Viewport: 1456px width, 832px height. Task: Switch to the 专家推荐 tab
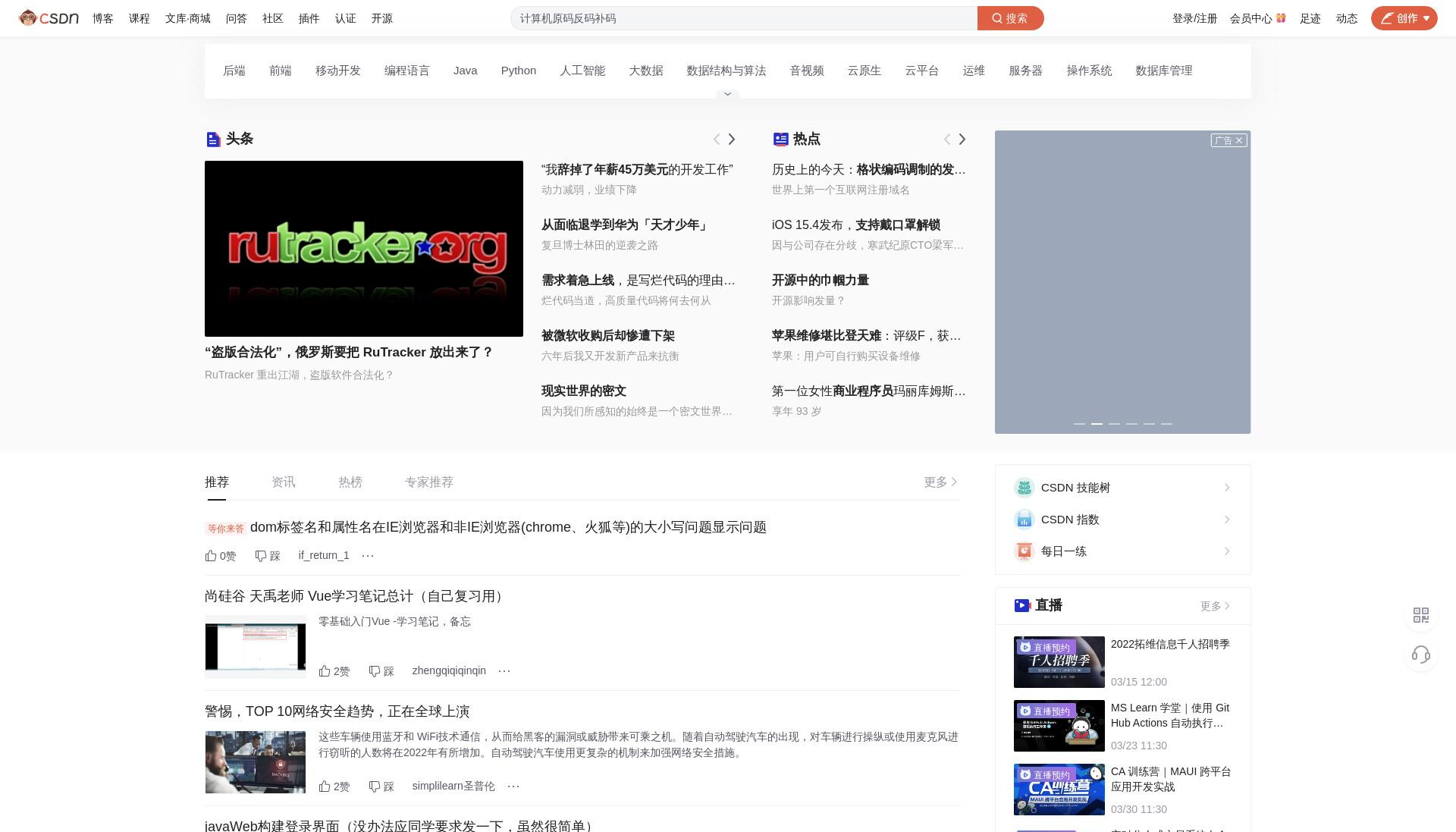pyautogui.click(x=429, y=482)
